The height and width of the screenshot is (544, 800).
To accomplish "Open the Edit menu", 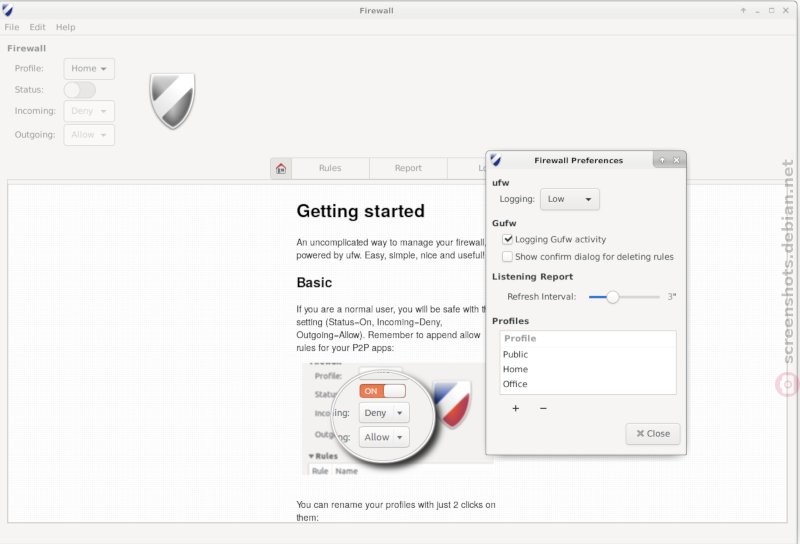I will pyautogui.click(x=37, y=27).
